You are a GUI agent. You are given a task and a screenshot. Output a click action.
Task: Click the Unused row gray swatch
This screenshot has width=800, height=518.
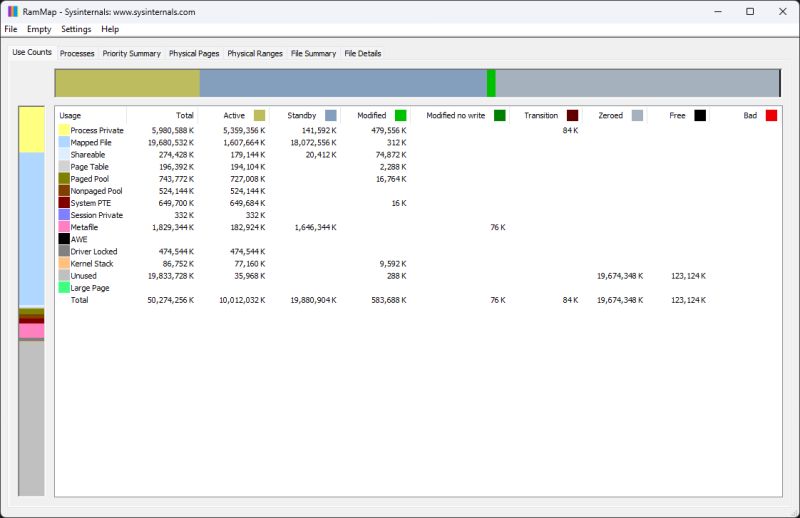pyautogui.click(x=64, y=276)
